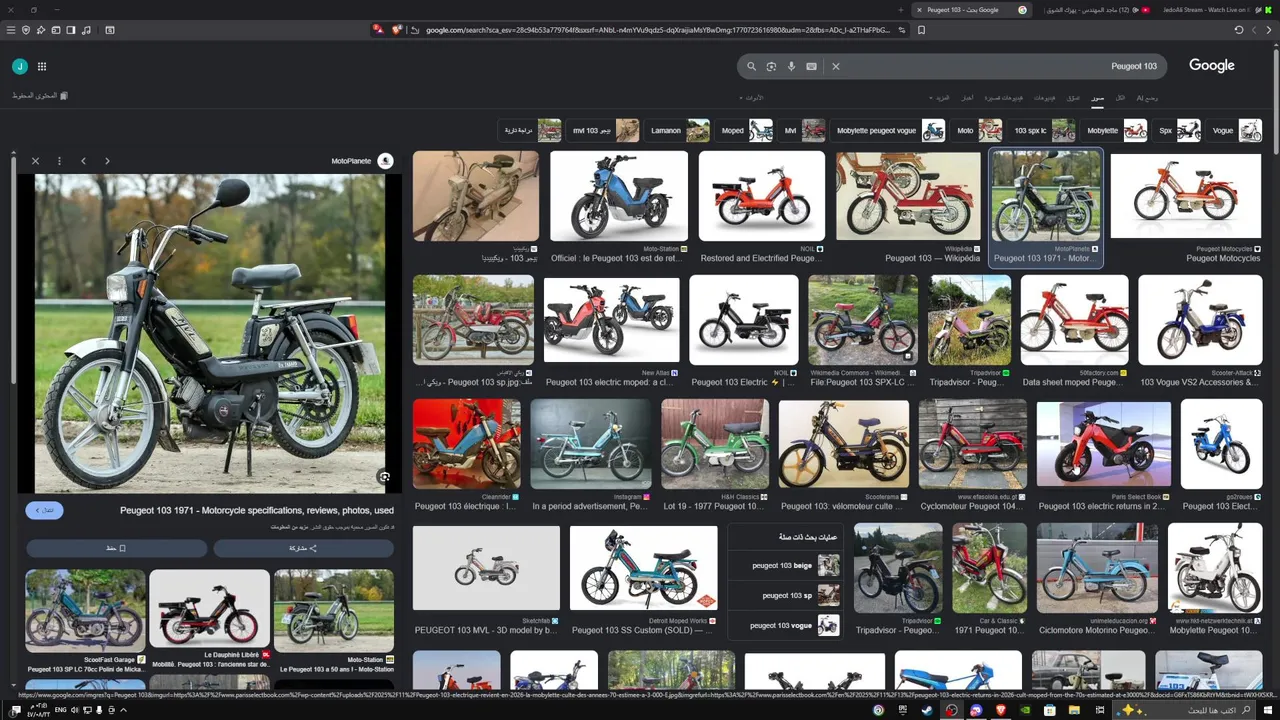Select the Videos search tab
Screen dimensions: 1280x720
click(x=1045, y=98)
